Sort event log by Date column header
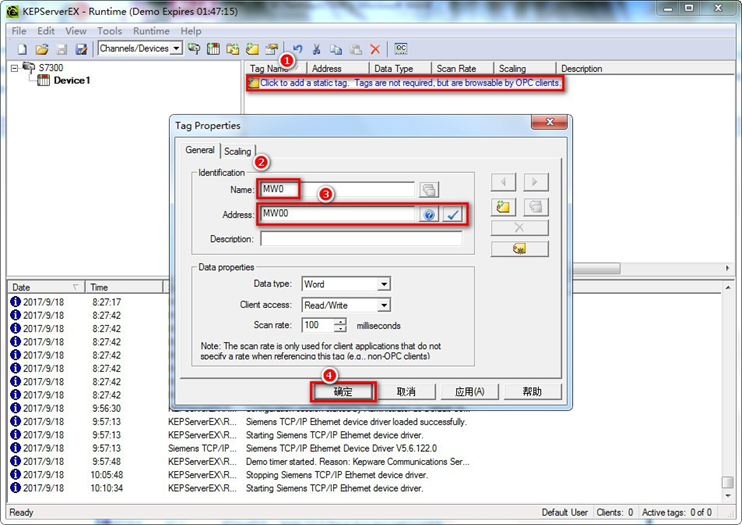The width and height of the screenshot is (742, 525). pyautogui.click(x=46, y=287)
